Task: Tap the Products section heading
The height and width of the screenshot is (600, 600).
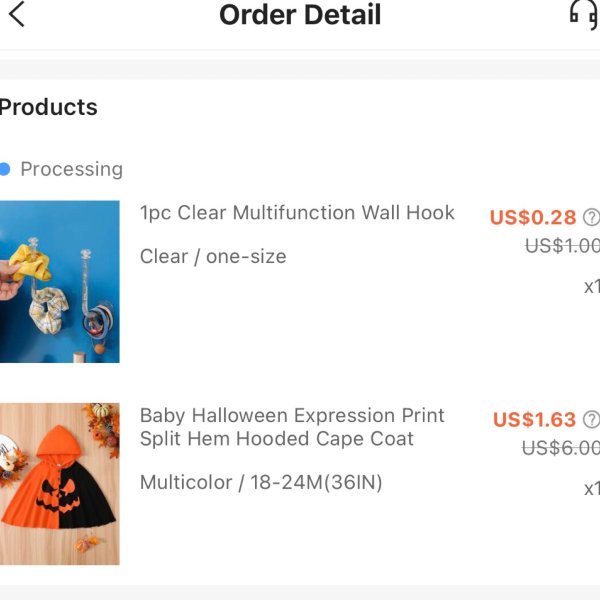Action: 49,107
